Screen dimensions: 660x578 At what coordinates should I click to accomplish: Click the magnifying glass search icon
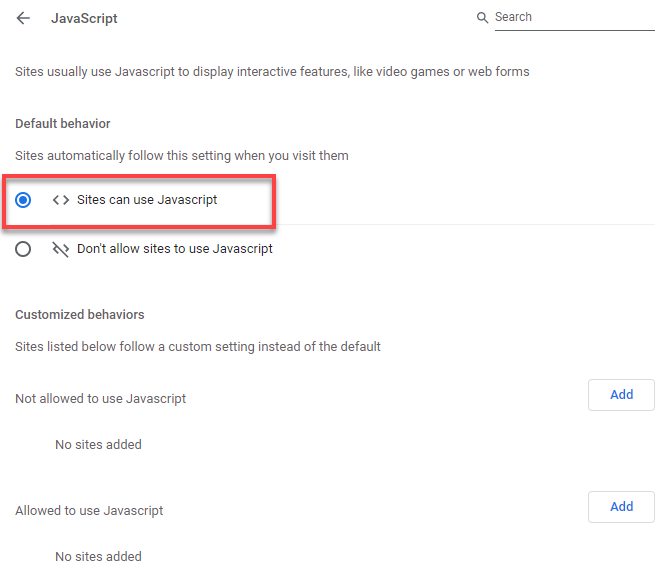(482, 18)
